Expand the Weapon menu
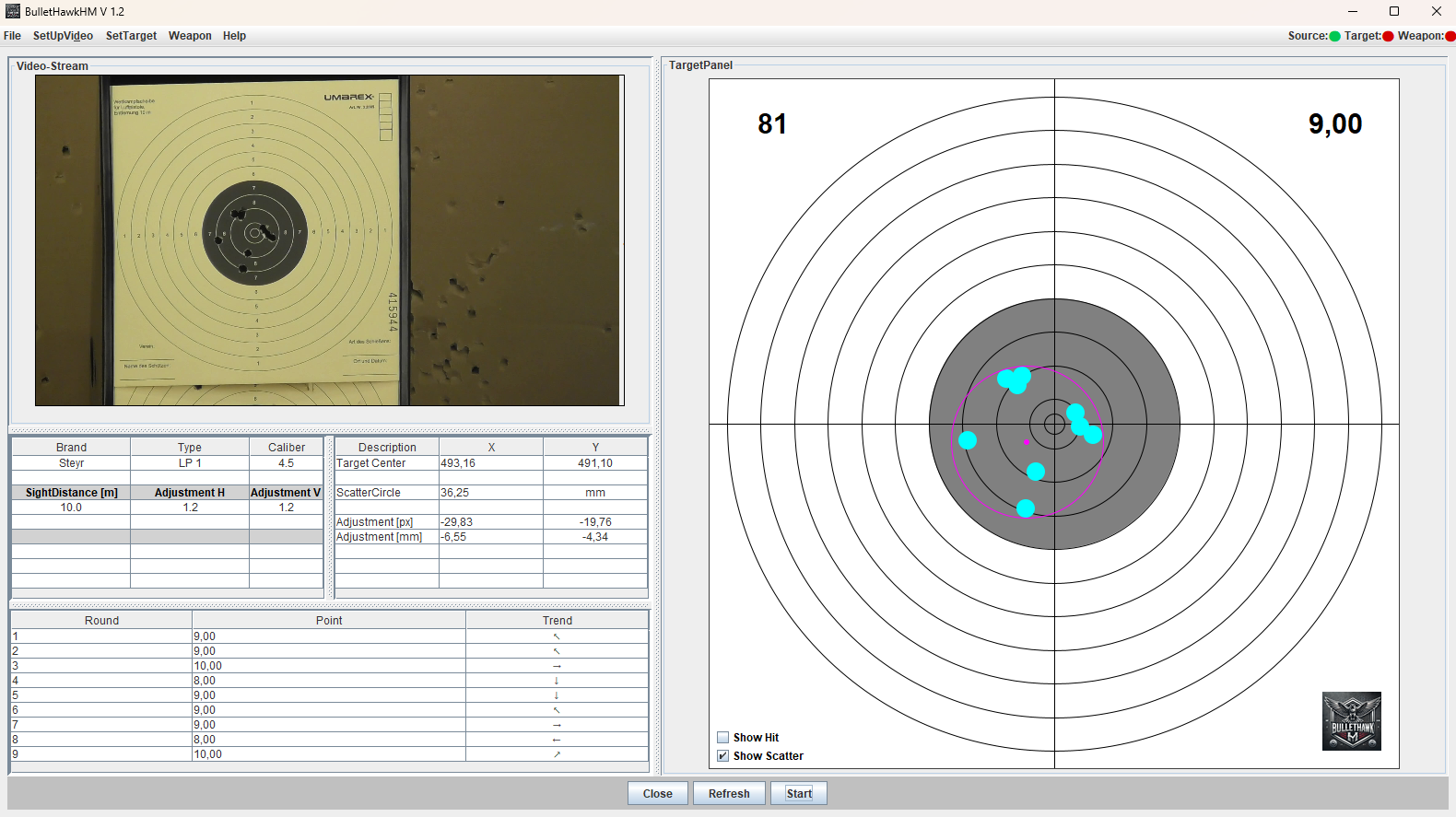This screenshot has width=1456, height=817. (x=190, y=36)
